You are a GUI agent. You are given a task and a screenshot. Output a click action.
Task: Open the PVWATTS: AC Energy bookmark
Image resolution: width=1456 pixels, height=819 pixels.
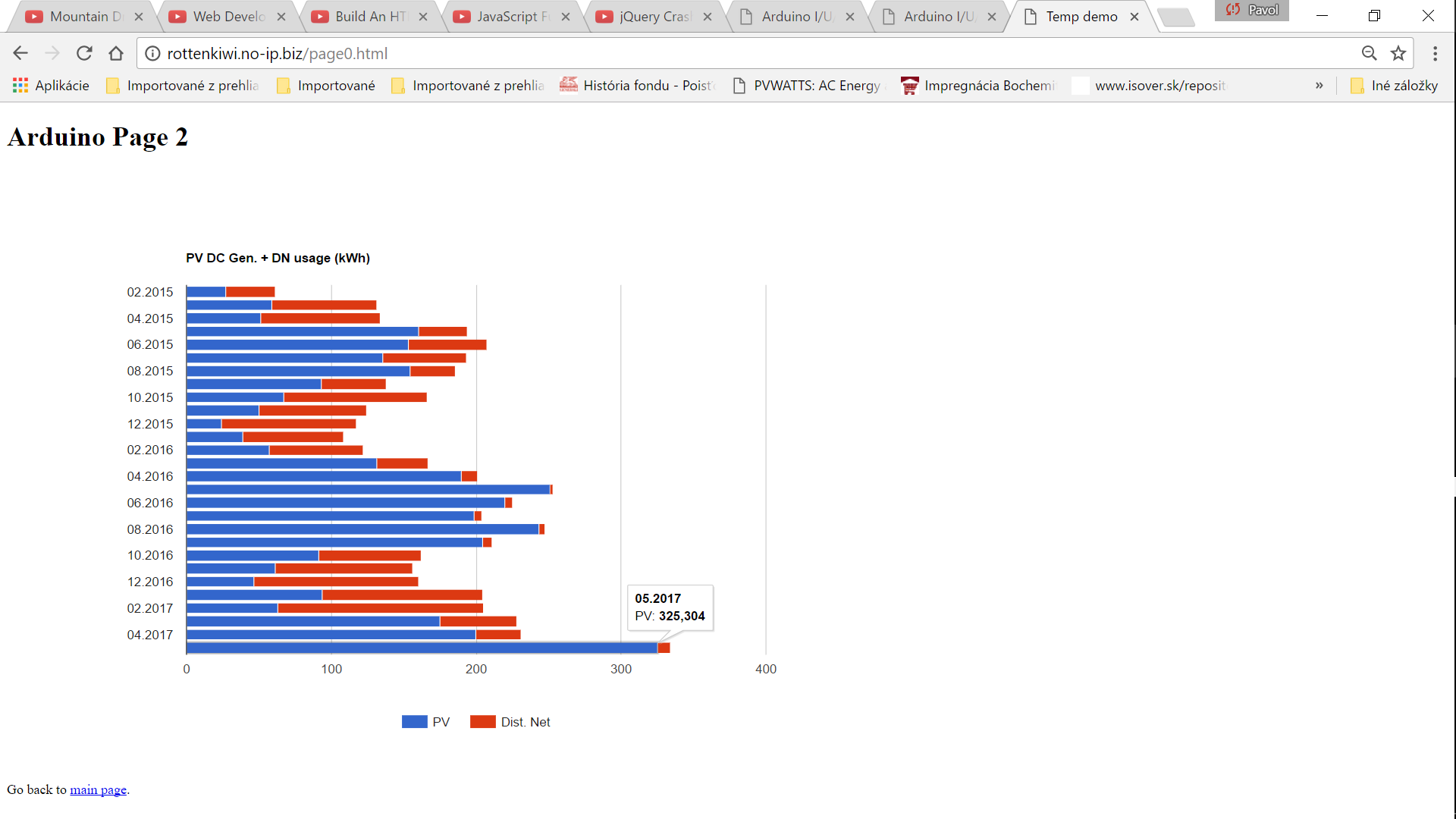click(x=808, y=86)
